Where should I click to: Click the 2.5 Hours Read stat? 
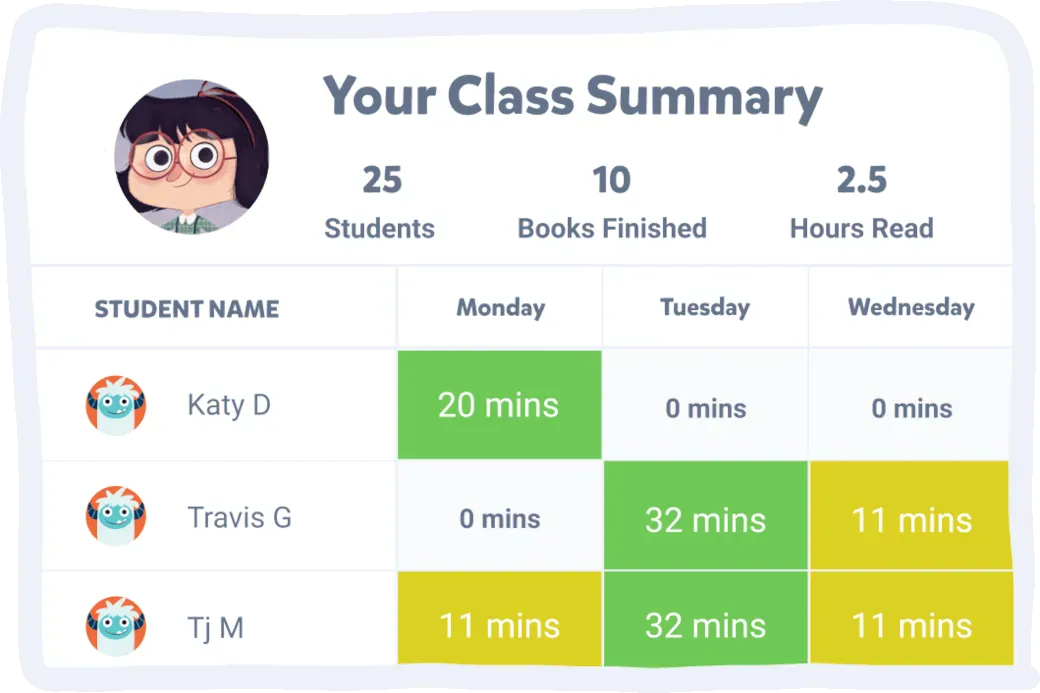[x=861, y=203]
